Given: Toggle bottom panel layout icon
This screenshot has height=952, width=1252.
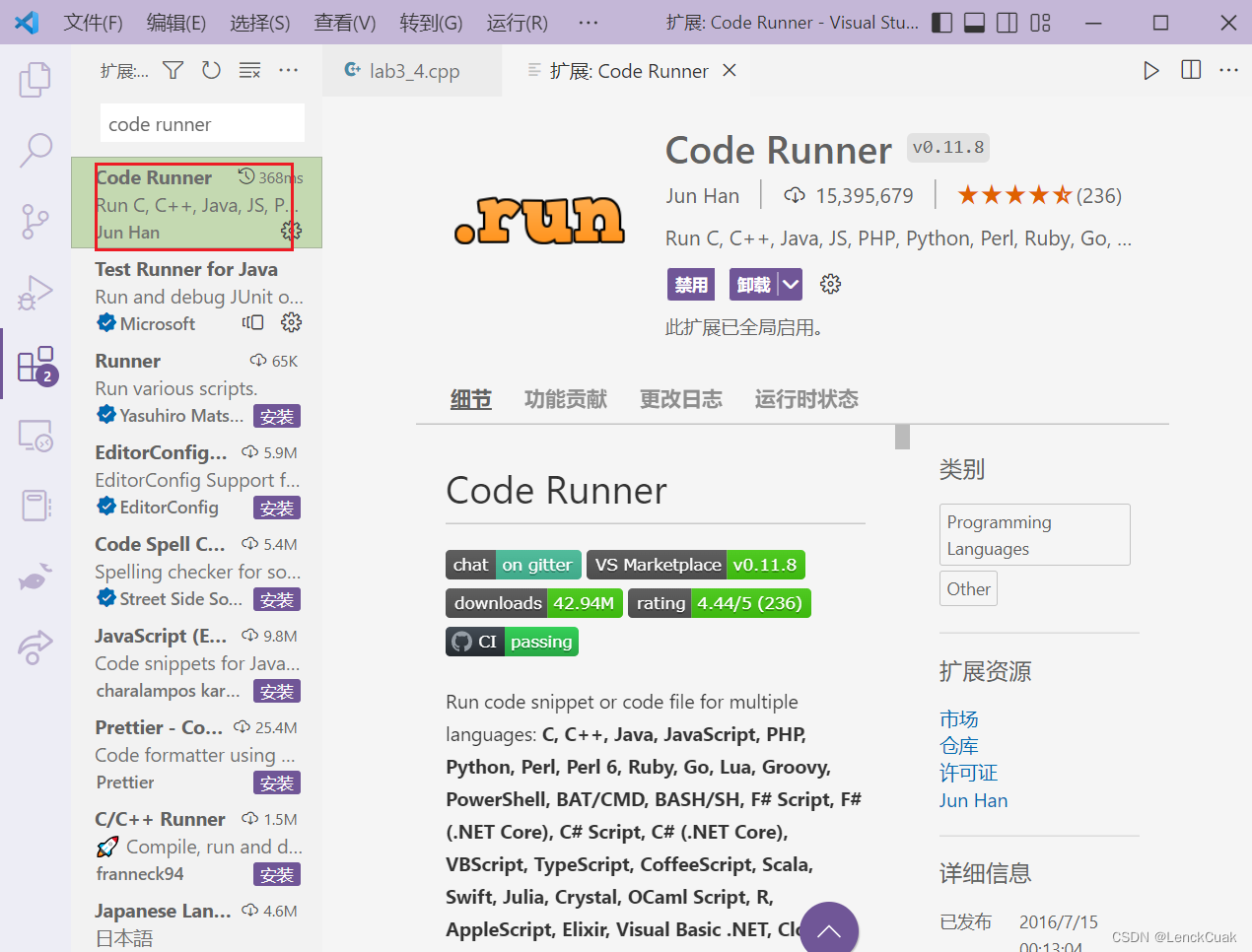Looking at the screenshot, I should (x=974, y=23).
